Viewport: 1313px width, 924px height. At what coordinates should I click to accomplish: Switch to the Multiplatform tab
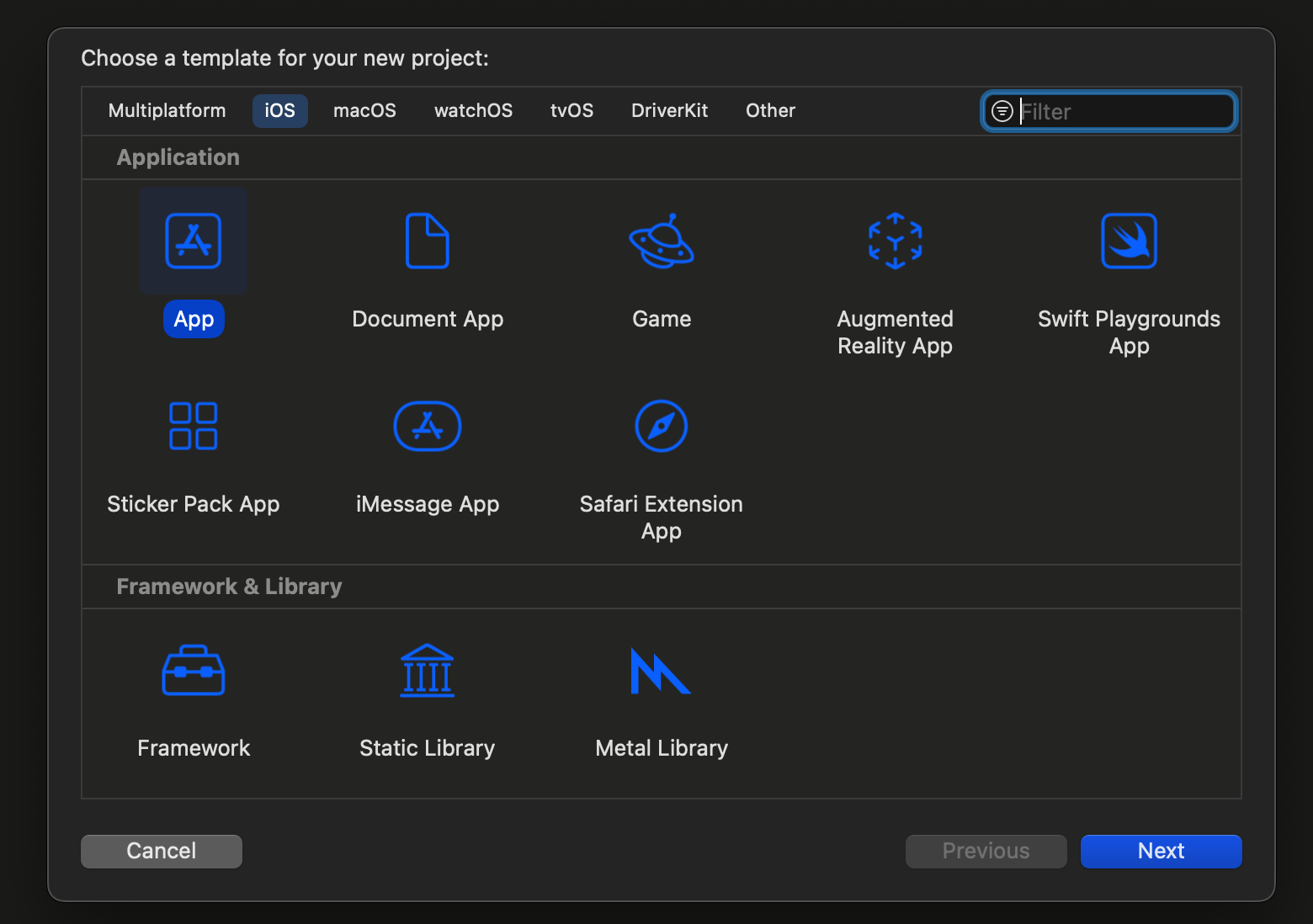pos(167,111)
